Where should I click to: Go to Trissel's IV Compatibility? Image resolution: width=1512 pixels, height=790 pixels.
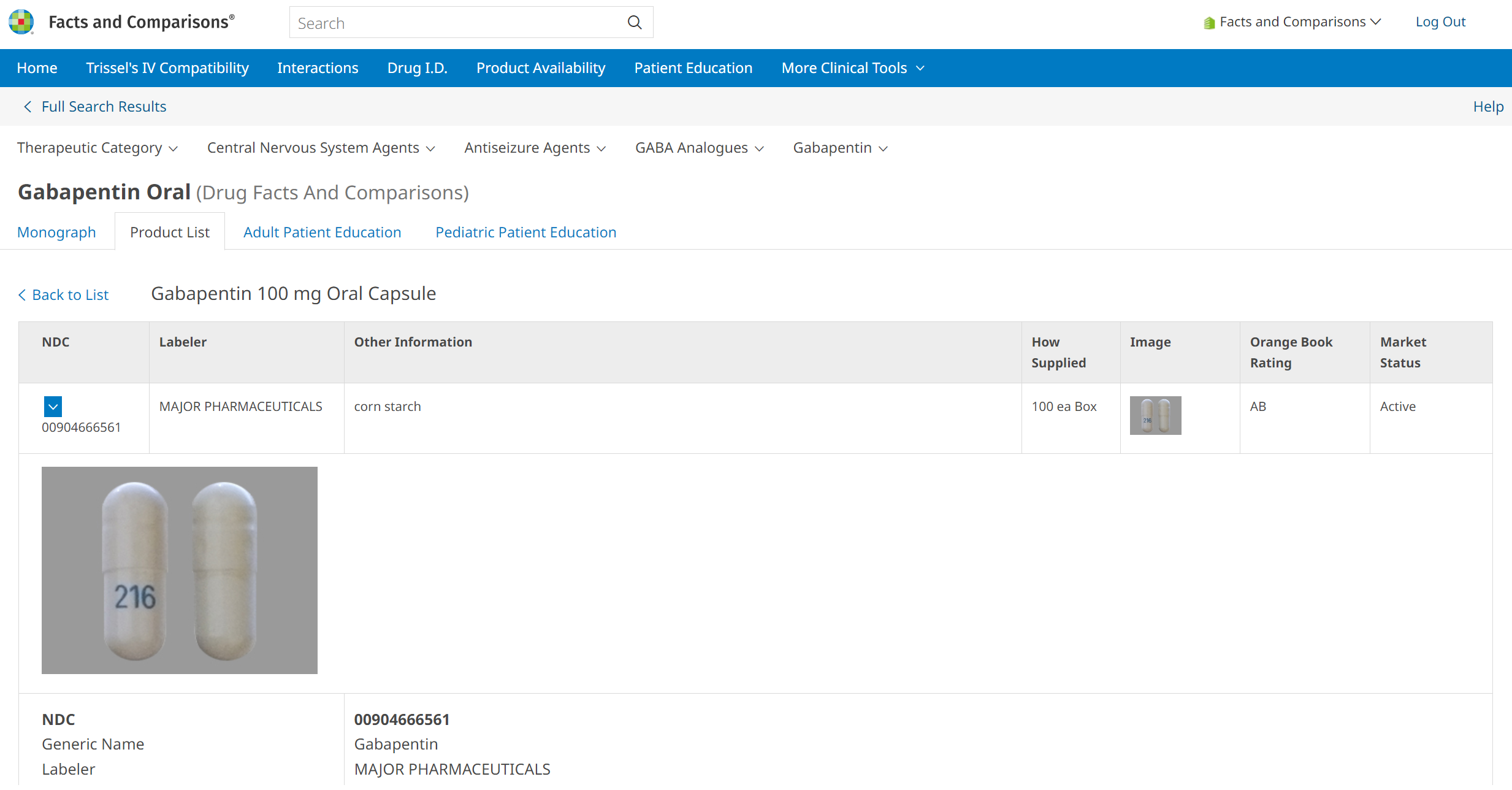pos(167,68)
